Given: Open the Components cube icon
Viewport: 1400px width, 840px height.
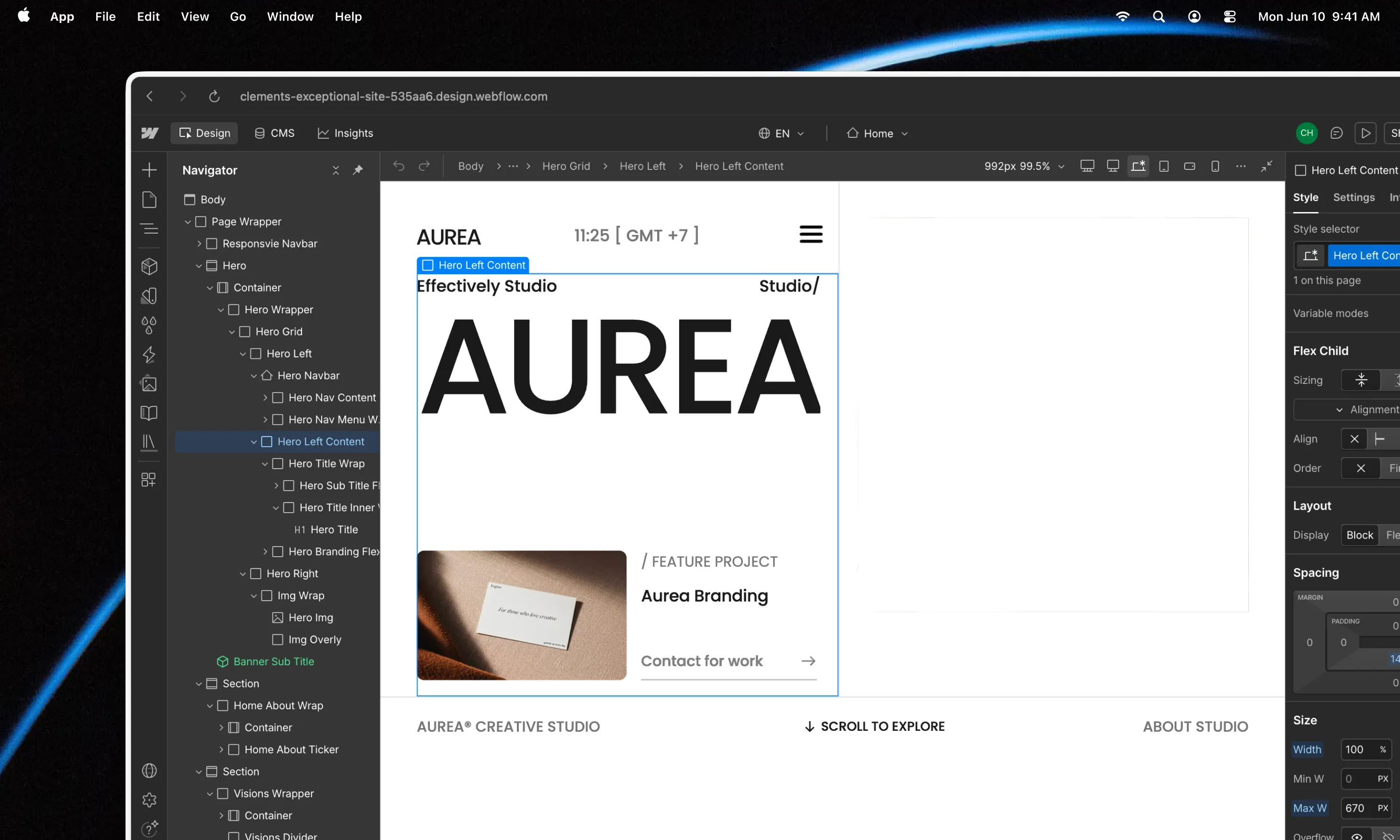Looking at the screenshot, I should click(149, 266).
